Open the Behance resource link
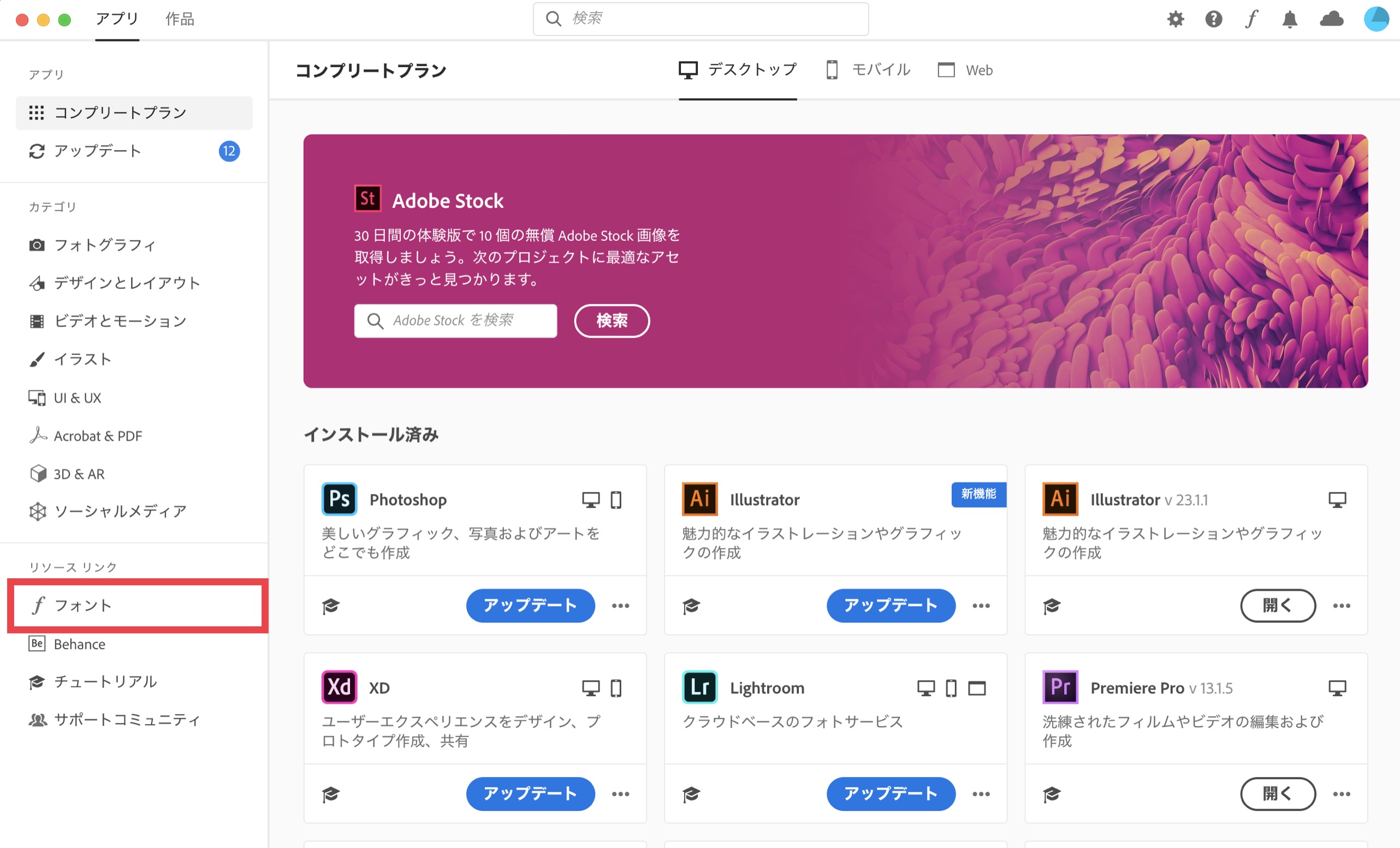 [79, 644]
